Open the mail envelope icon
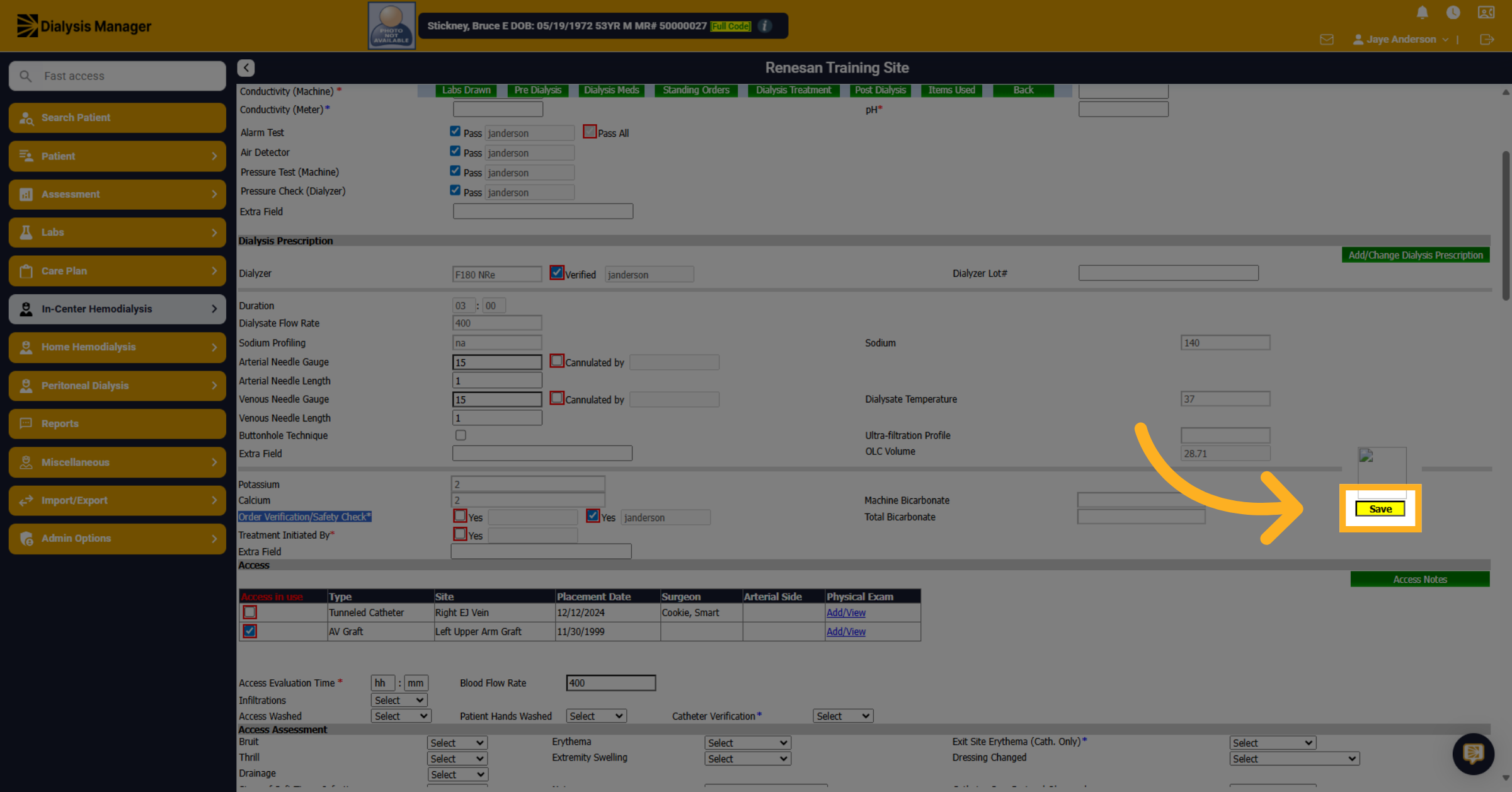 coord(1326,39)
